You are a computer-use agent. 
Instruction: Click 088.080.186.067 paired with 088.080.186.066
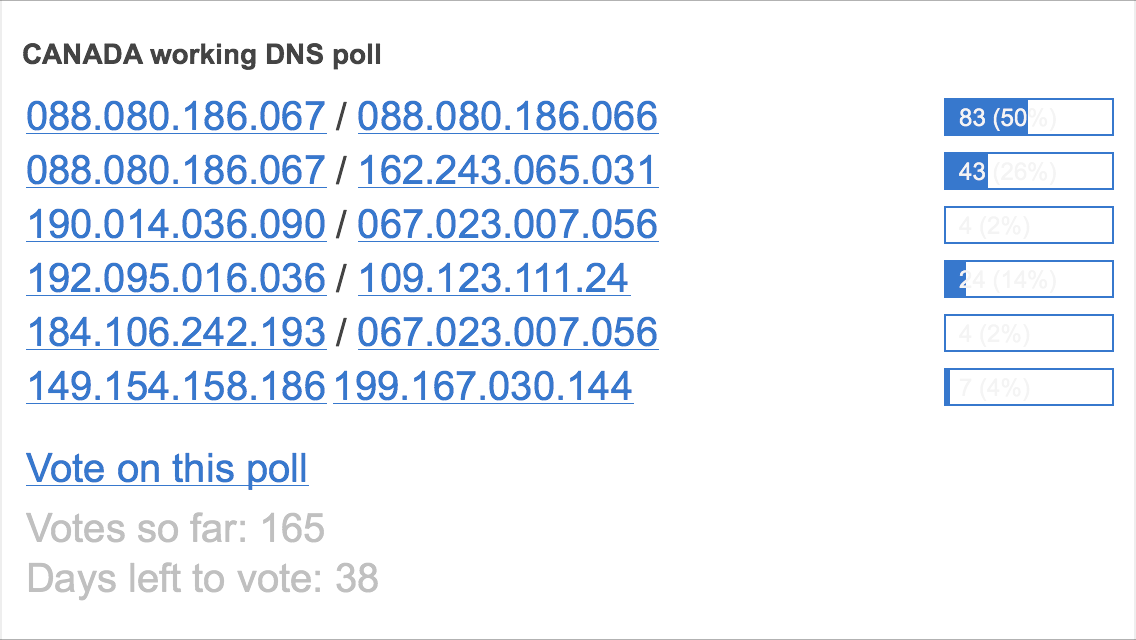[176, 116]
